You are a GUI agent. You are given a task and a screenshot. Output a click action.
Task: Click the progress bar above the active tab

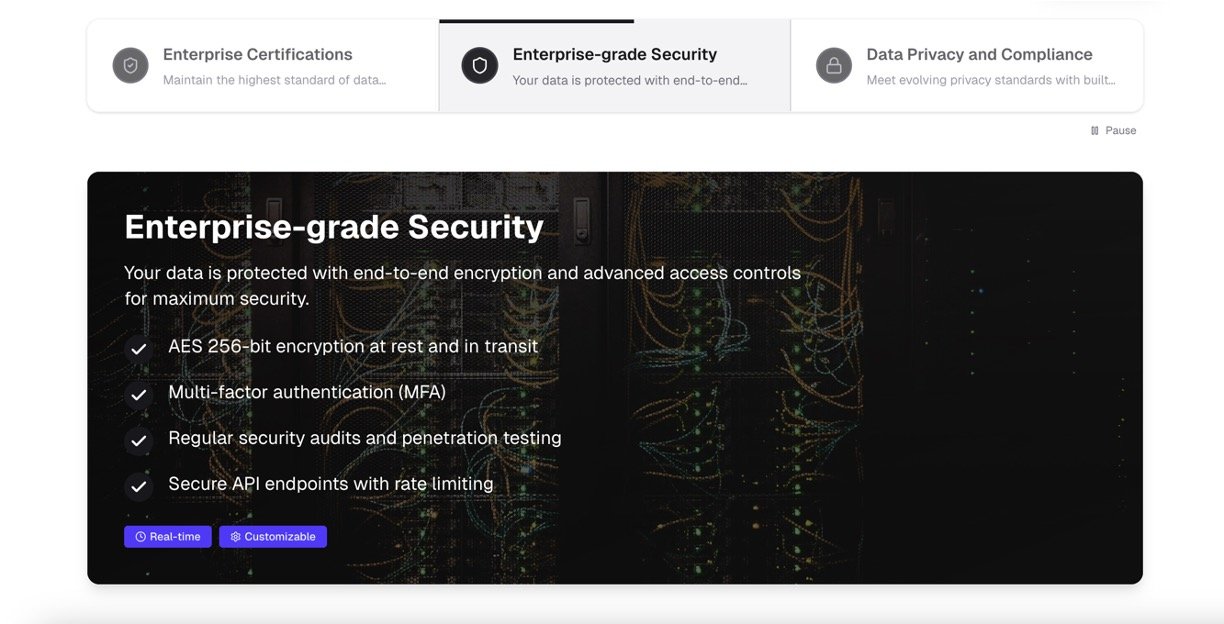coord(536,21)
